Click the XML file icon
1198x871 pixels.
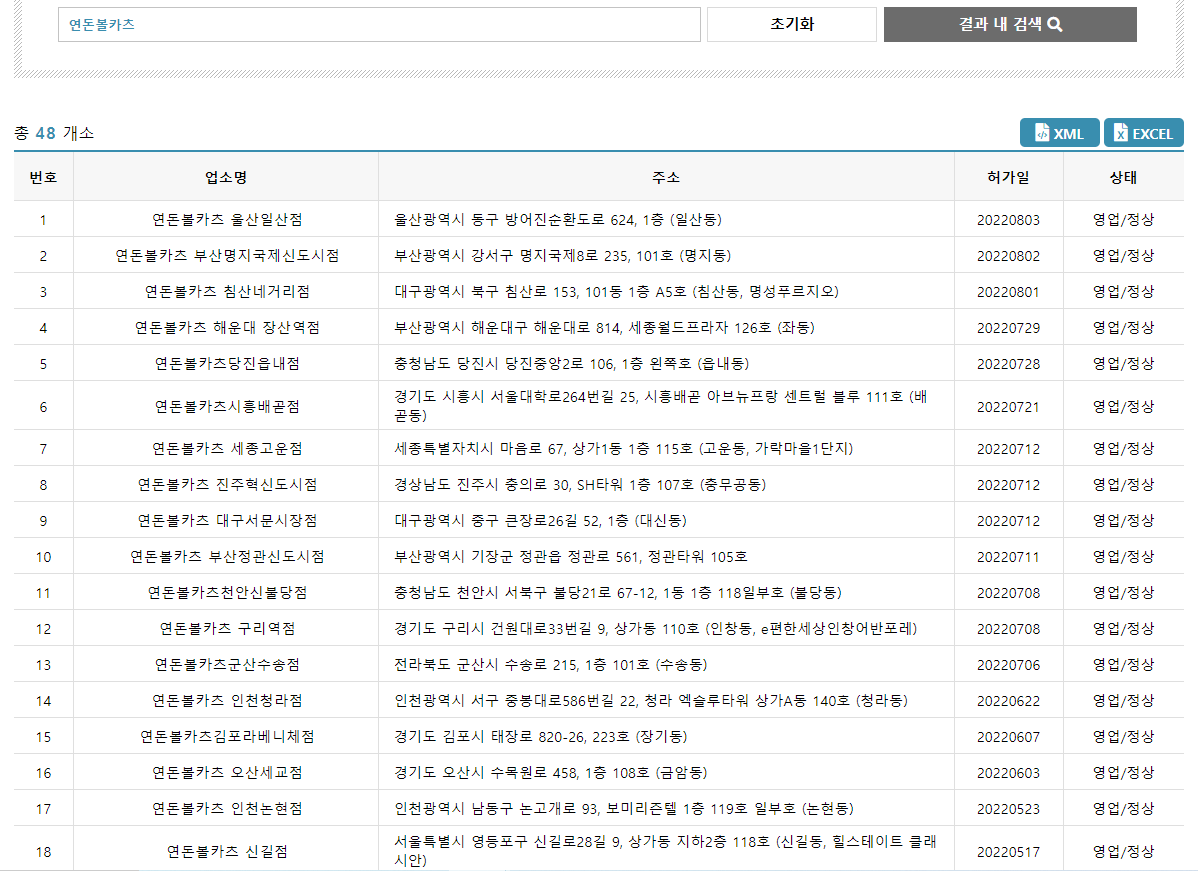click(1042, 133)
